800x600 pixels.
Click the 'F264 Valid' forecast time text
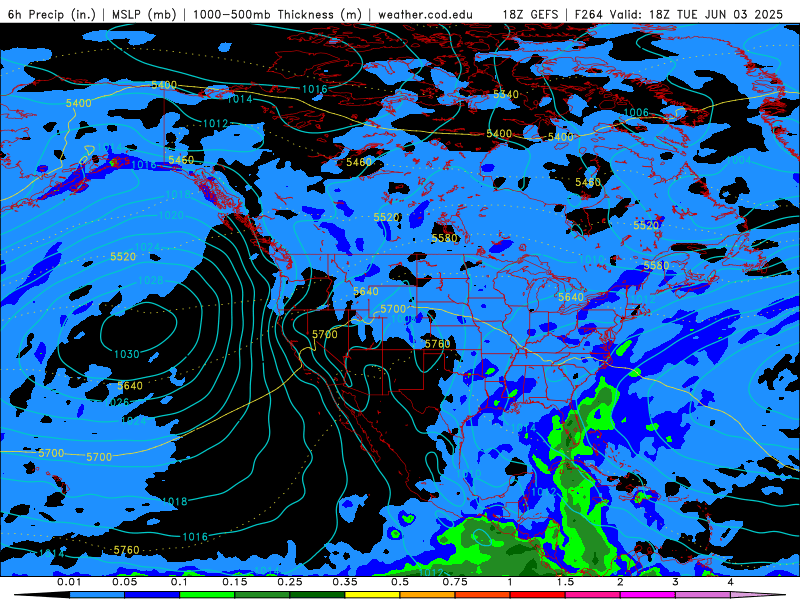(609, 14)
